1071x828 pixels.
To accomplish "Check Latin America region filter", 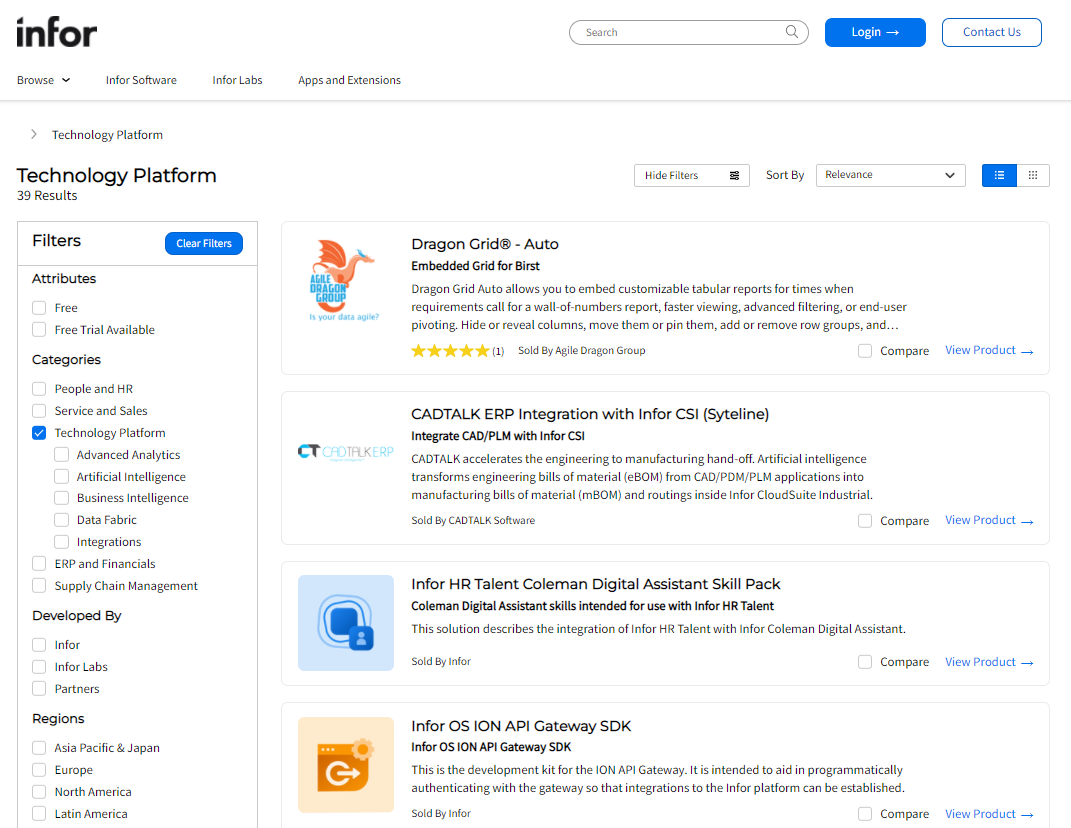I will 39,814.
